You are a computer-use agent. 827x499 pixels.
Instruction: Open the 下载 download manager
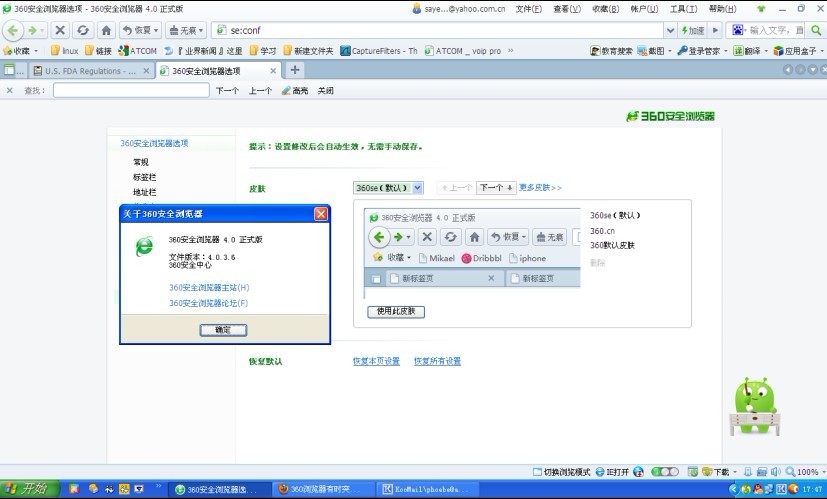coord(718,472)
